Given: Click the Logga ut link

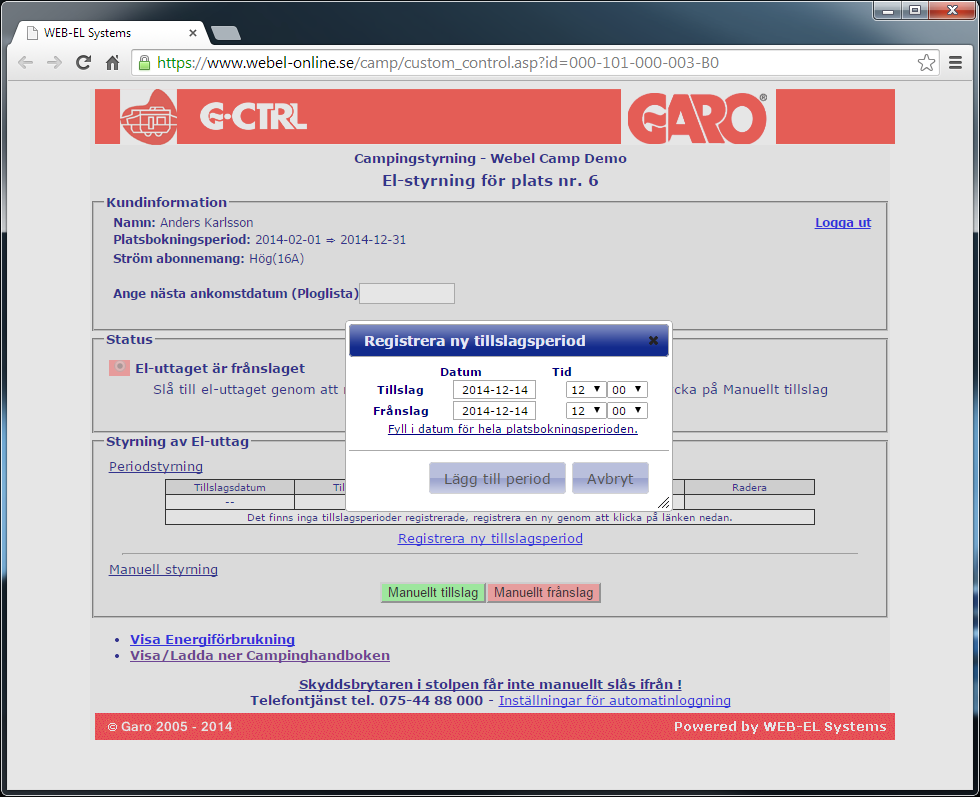Looking at the screenshot, I should coord(842,223).
